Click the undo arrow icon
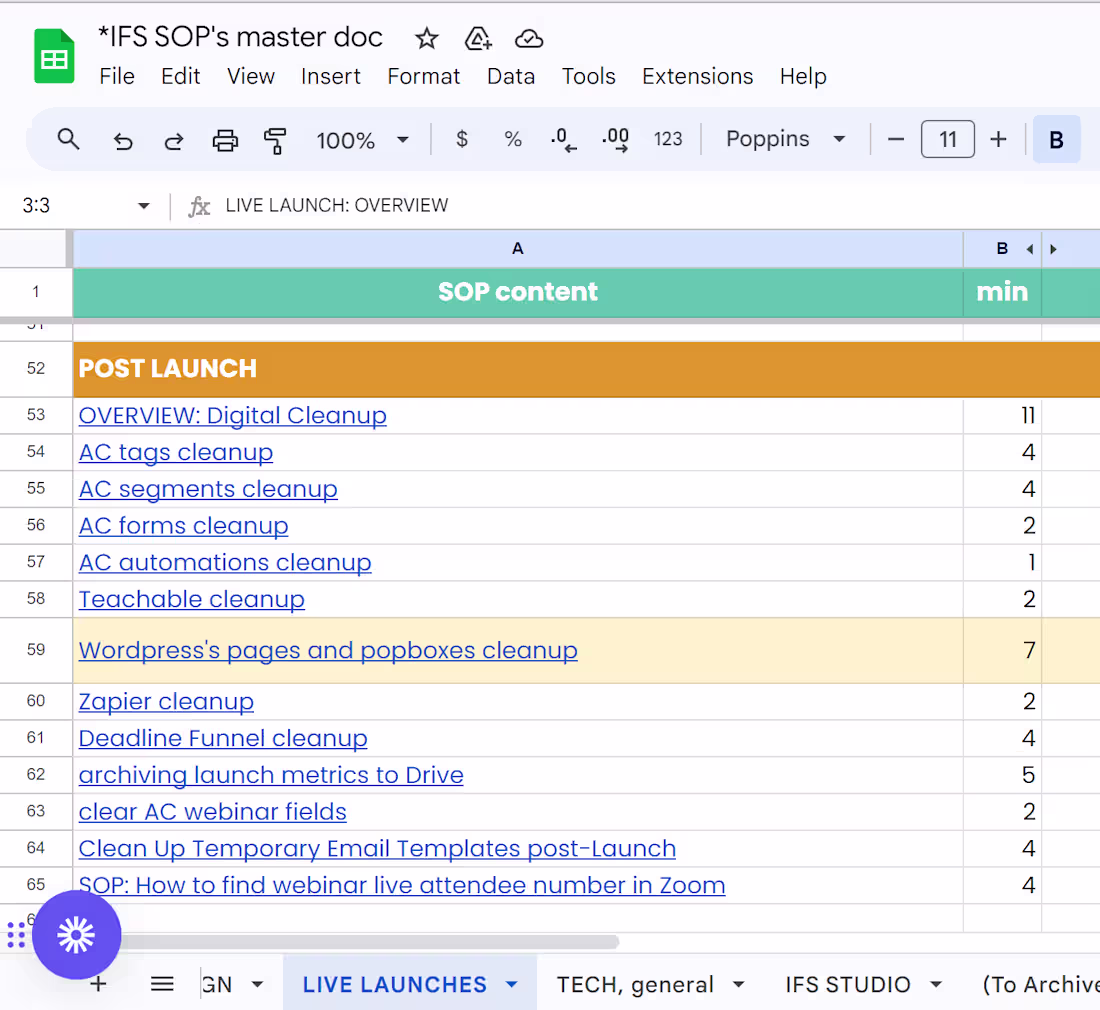1100x1010 pixels. point(123,141)
